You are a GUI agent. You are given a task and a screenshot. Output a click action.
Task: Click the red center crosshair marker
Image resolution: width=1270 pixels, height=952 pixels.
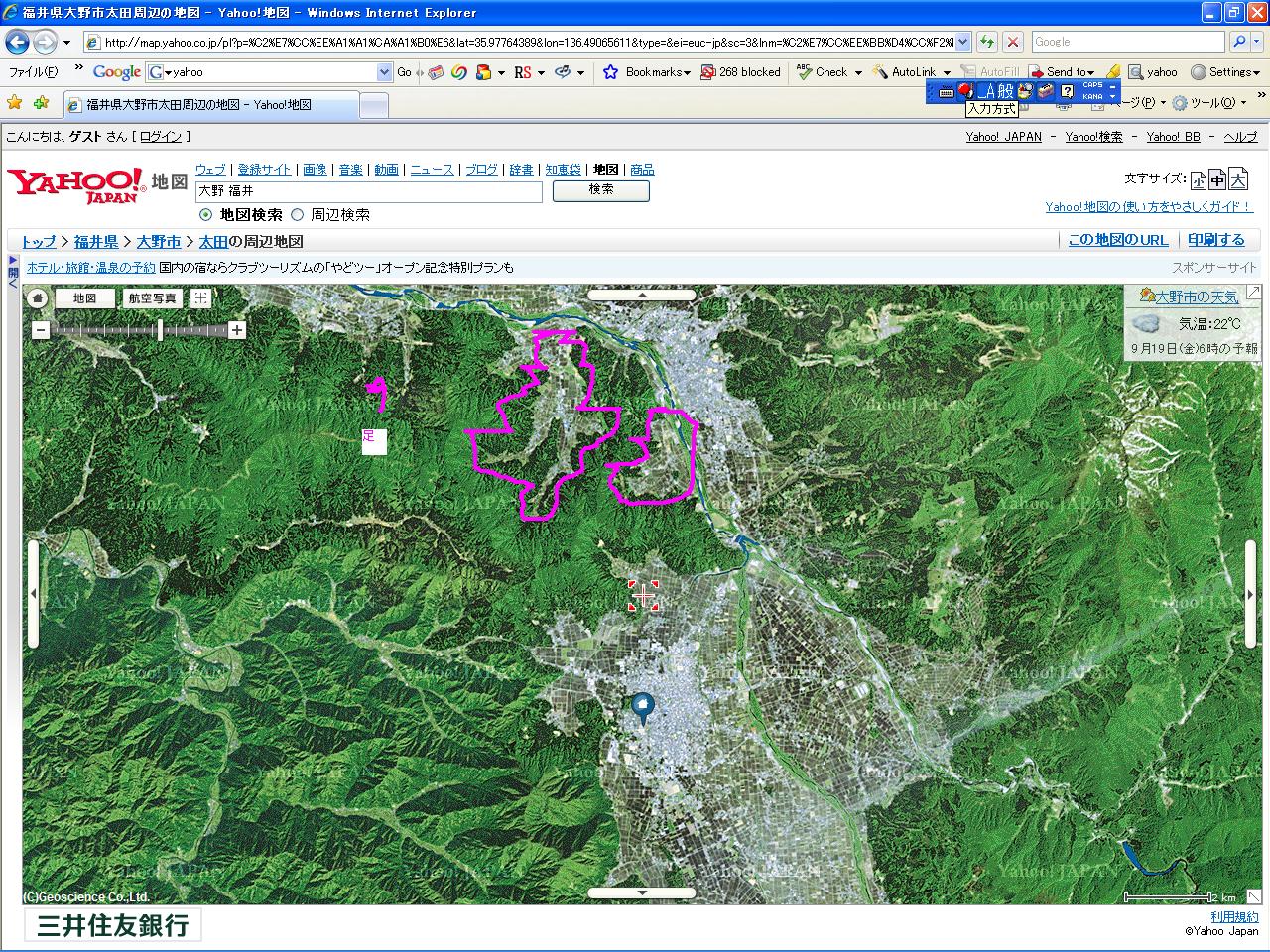643,595
